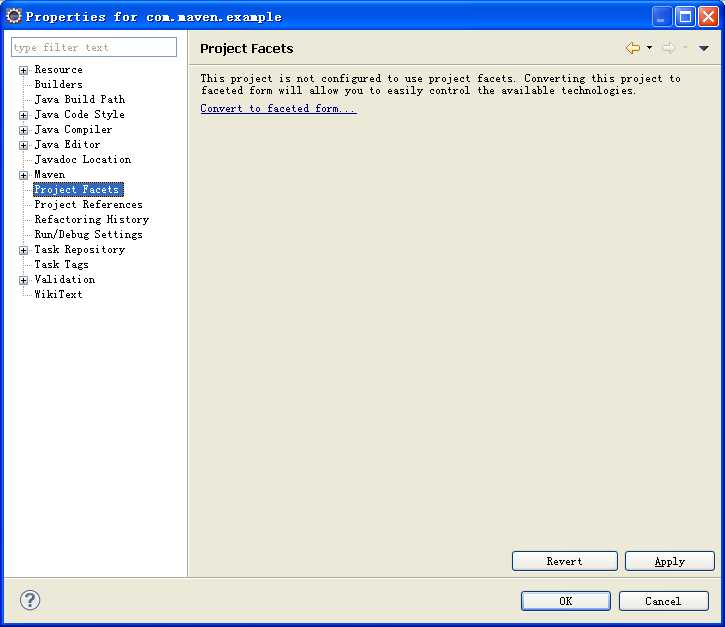Close the Properties dialog window
The image size is (725, 627).
coord(708,17)
